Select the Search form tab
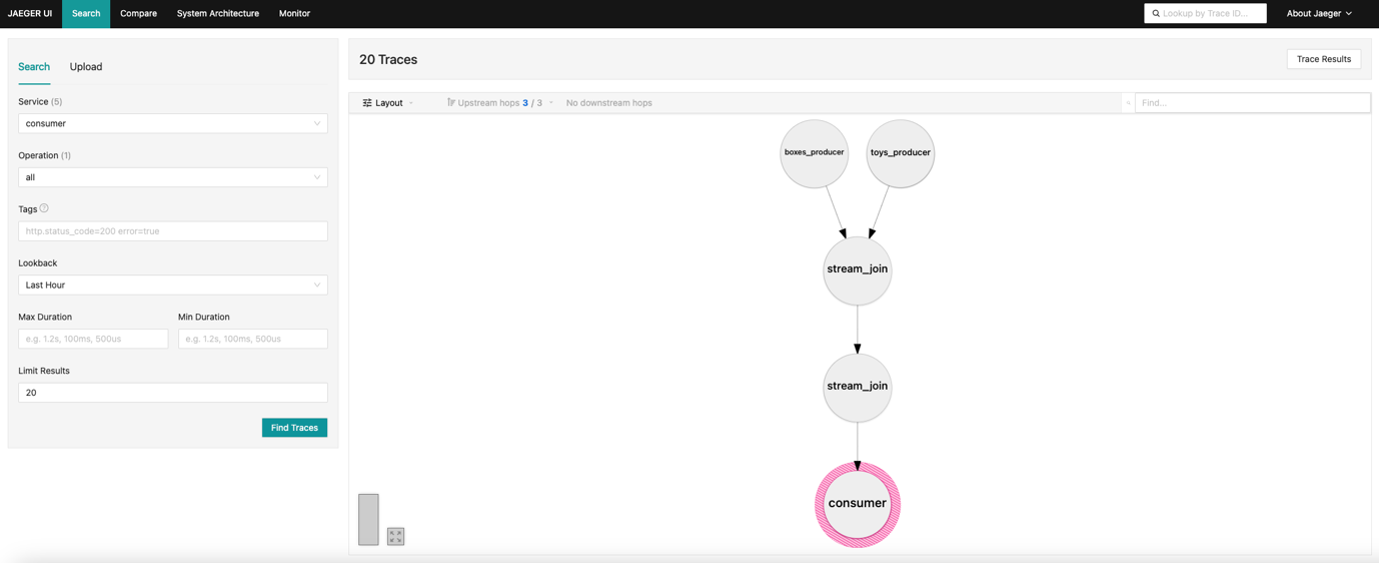This screenshot has height=568, width=1384. [x=34, y=67]
